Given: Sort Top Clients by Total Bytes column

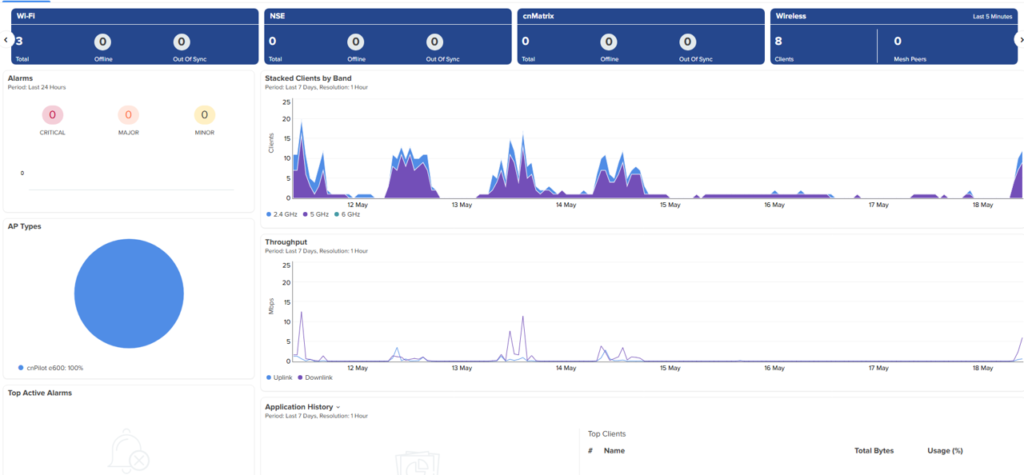Looking at the screenshot, I should point(874,451).
